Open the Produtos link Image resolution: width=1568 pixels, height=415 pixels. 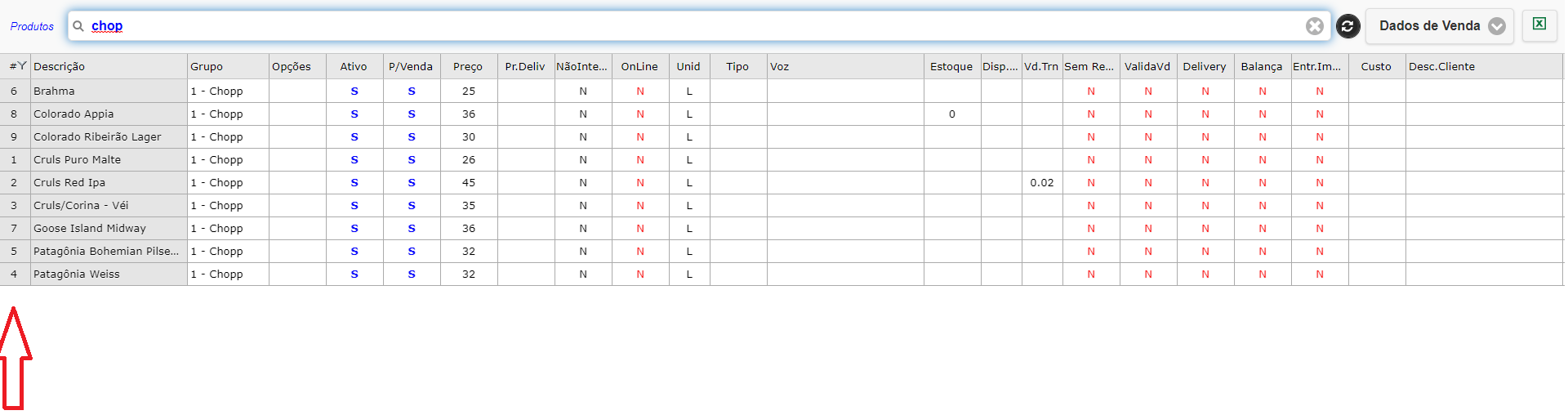click(x=32, y=26)
